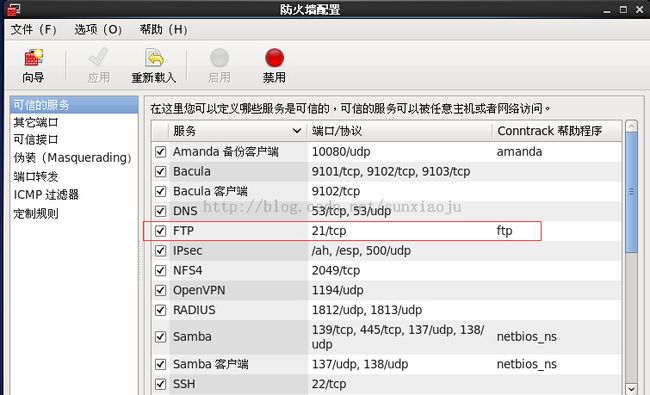The height and width of the screenshot is (395, 650).
Task: Toggle the Amanda 备份客户端 checkbox
Action: coord(160,152)
